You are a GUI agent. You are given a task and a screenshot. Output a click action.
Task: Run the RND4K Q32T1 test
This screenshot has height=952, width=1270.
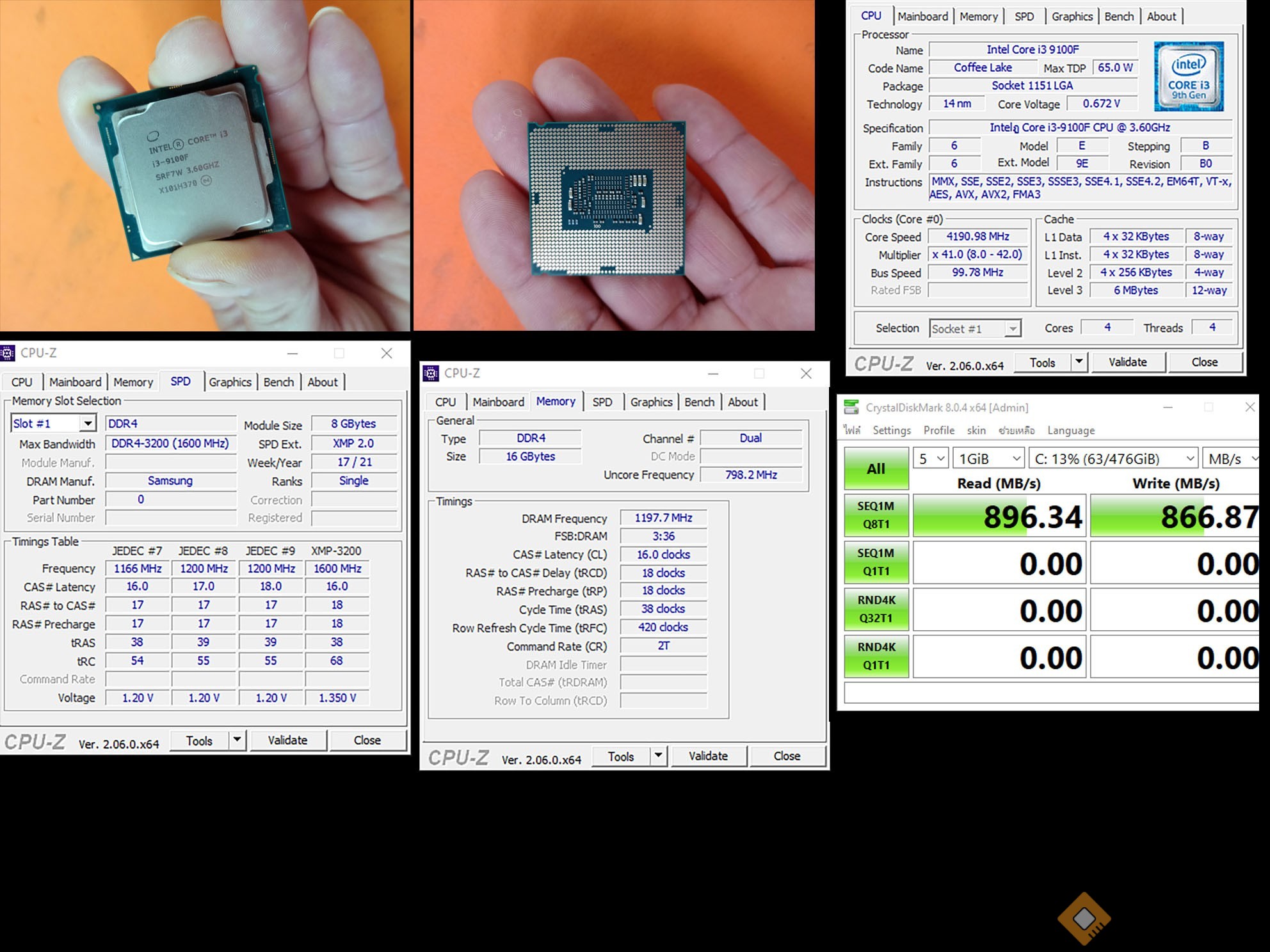click(x=876, y=609)
